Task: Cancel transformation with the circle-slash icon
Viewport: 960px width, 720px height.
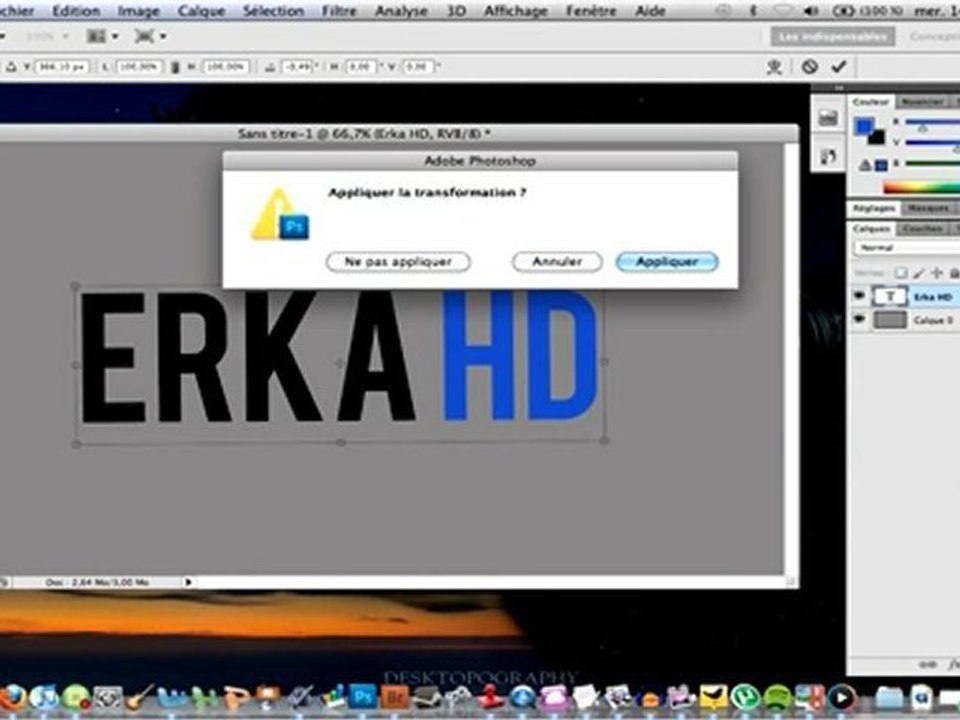Action: [809, 66]
